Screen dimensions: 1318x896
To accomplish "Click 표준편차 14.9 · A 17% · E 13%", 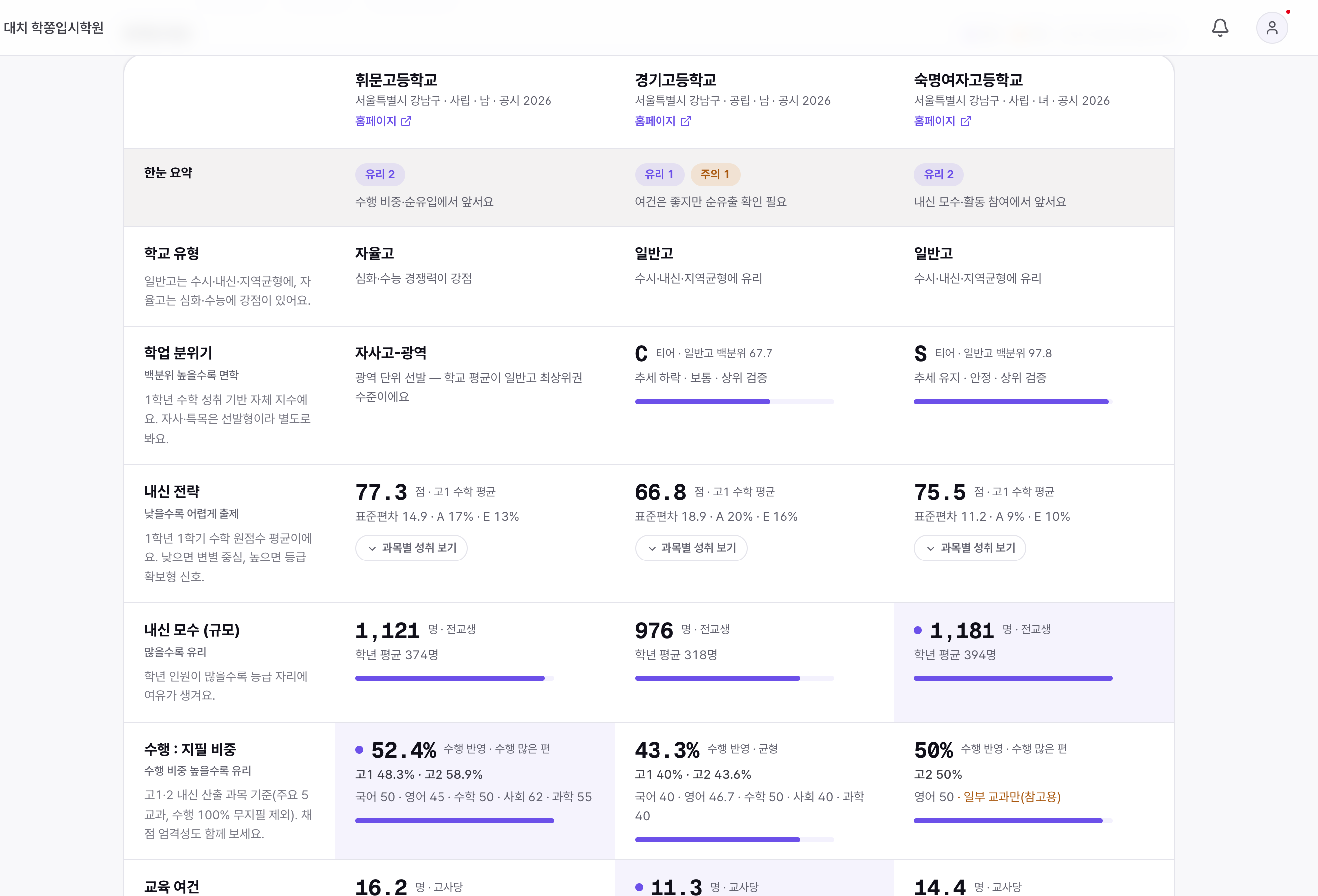I will coord(437,517).
